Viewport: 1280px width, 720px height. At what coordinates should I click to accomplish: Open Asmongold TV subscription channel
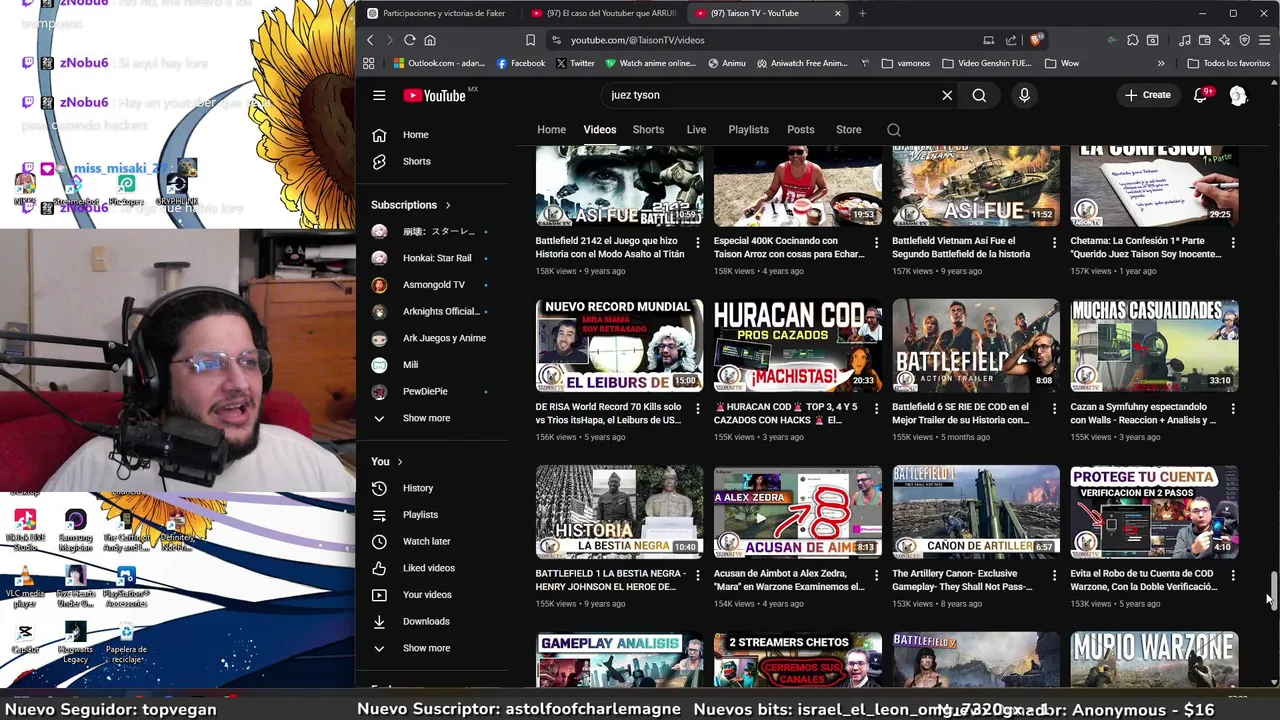(x=433, y=285)
